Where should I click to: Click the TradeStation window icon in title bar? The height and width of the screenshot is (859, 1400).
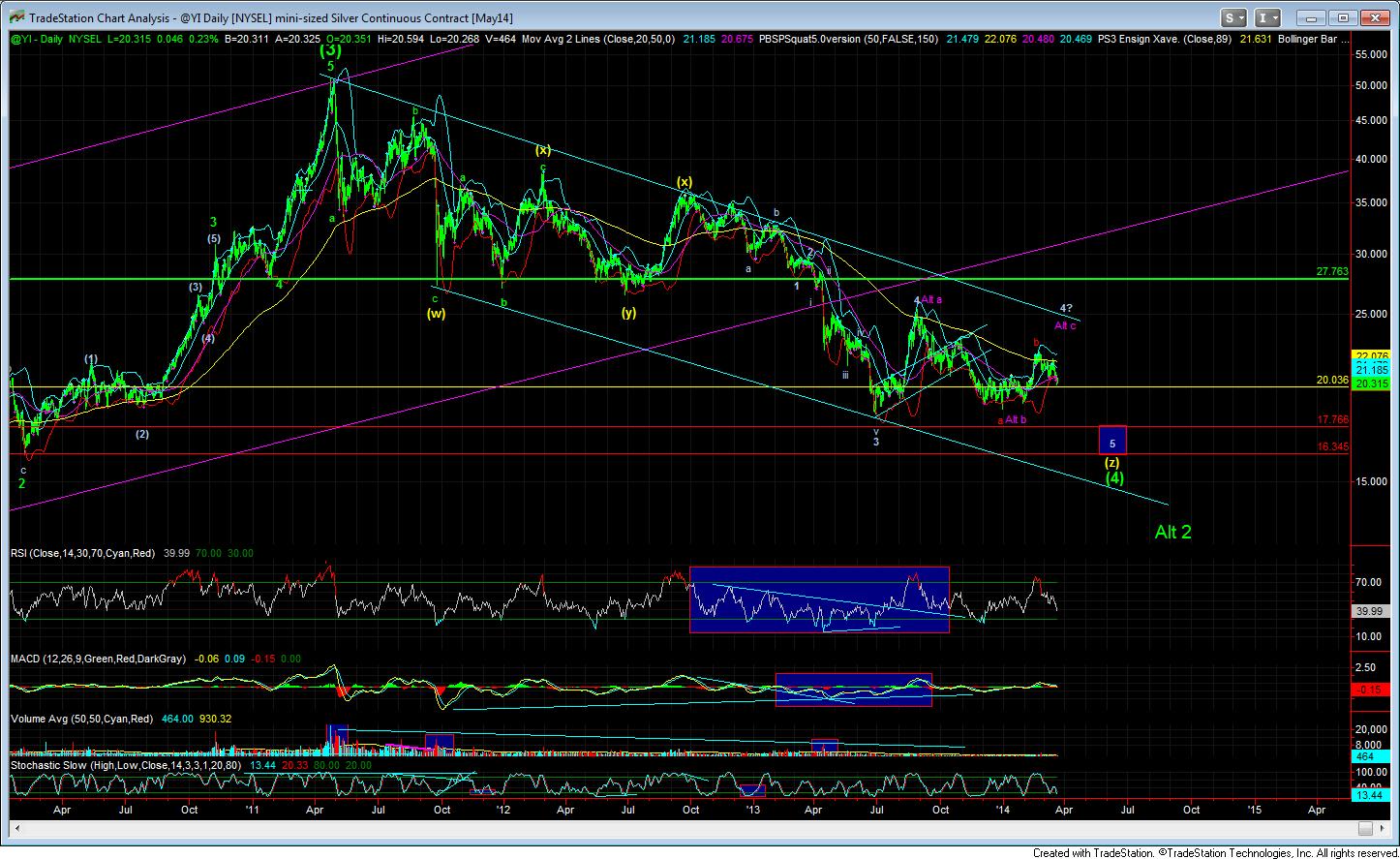tap(15, 17)
